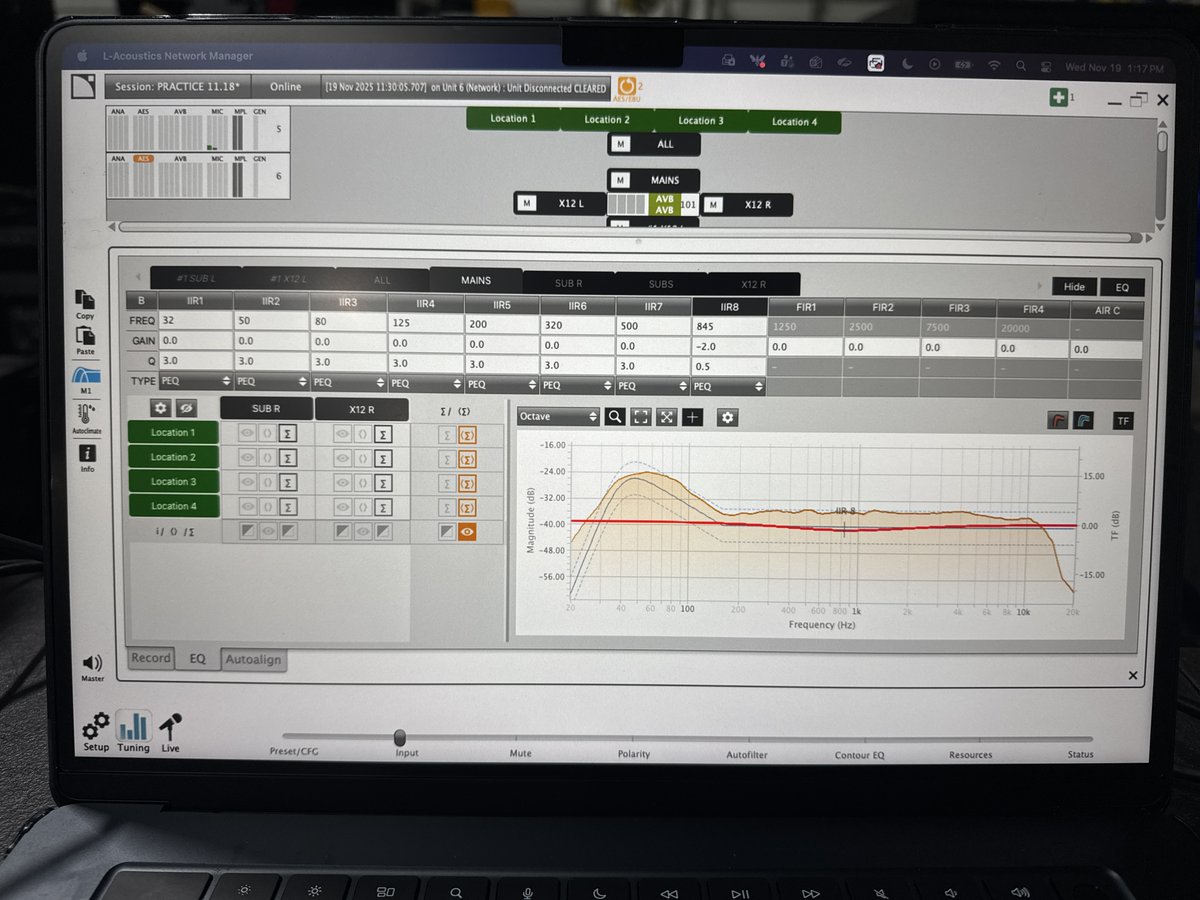
Task: Click the IIR8 GAIN field showing -2.0
Action: click(x=729, y=346)
